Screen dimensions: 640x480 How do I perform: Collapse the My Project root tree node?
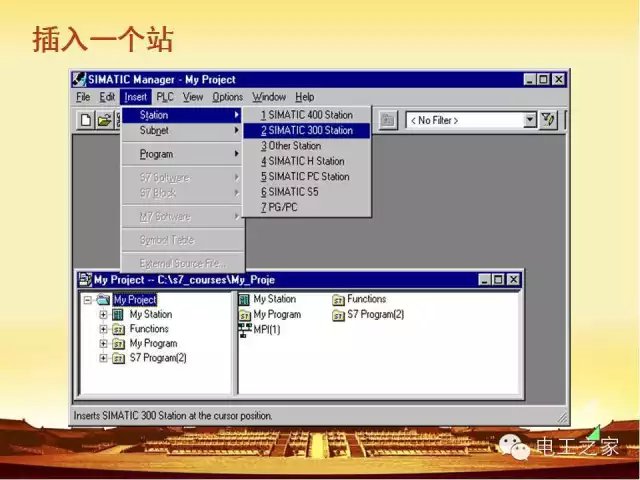tap(88, 299)
